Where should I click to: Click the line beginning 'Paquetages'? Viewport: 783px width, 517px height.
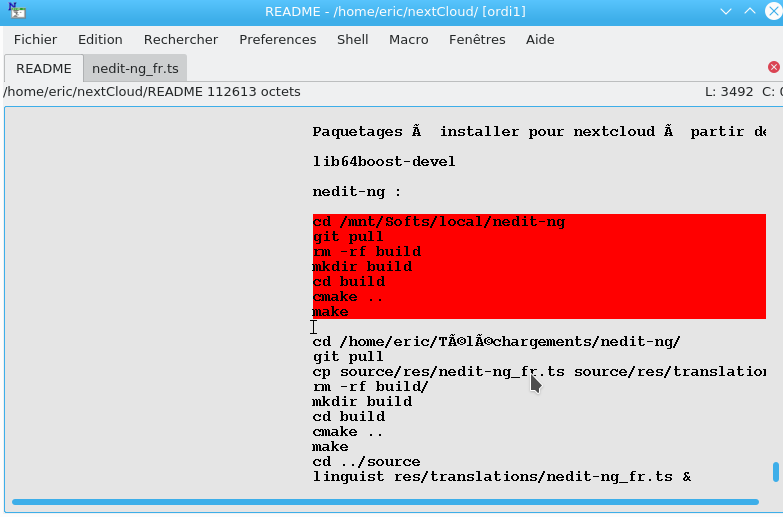[539, 132]
